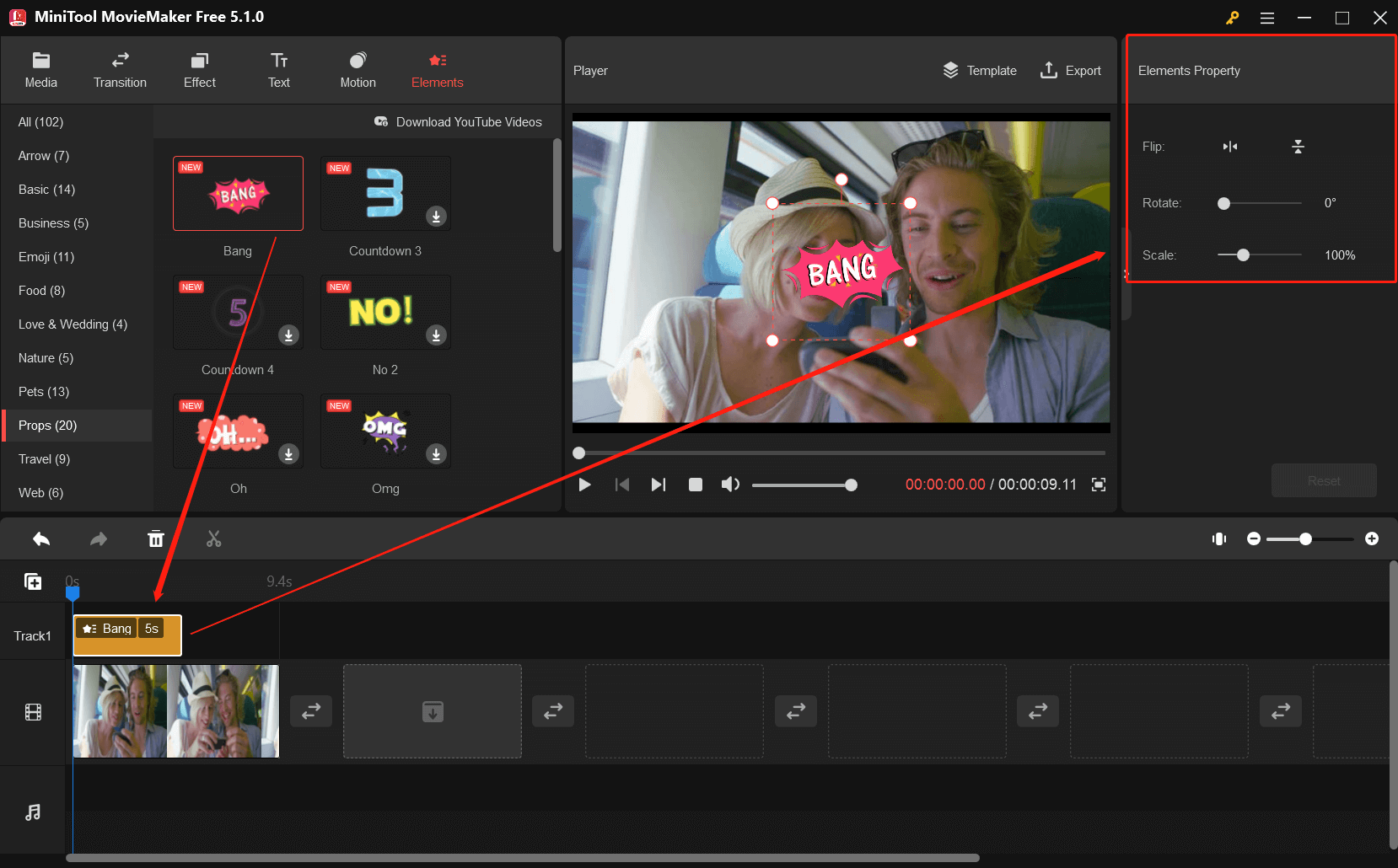Click the timeline zoom slider
The height and width of the screenshot is (868, 1398).
click(1309, 538)
